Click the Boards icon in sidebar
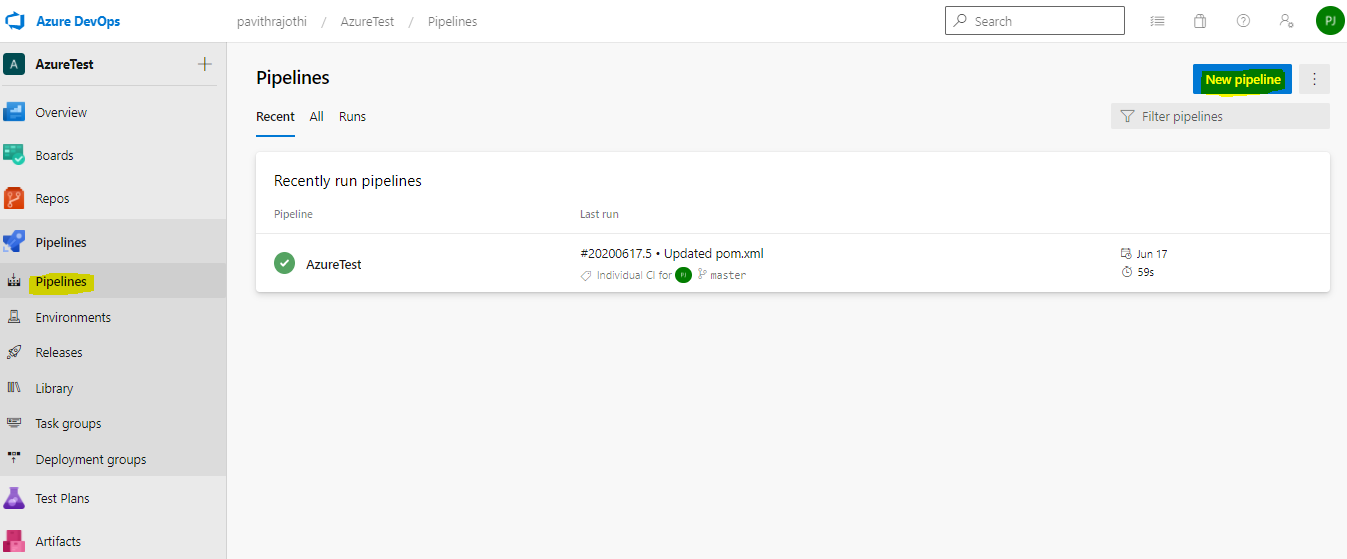This screenshot has width=1347, height=559. (x=14, y=155)
